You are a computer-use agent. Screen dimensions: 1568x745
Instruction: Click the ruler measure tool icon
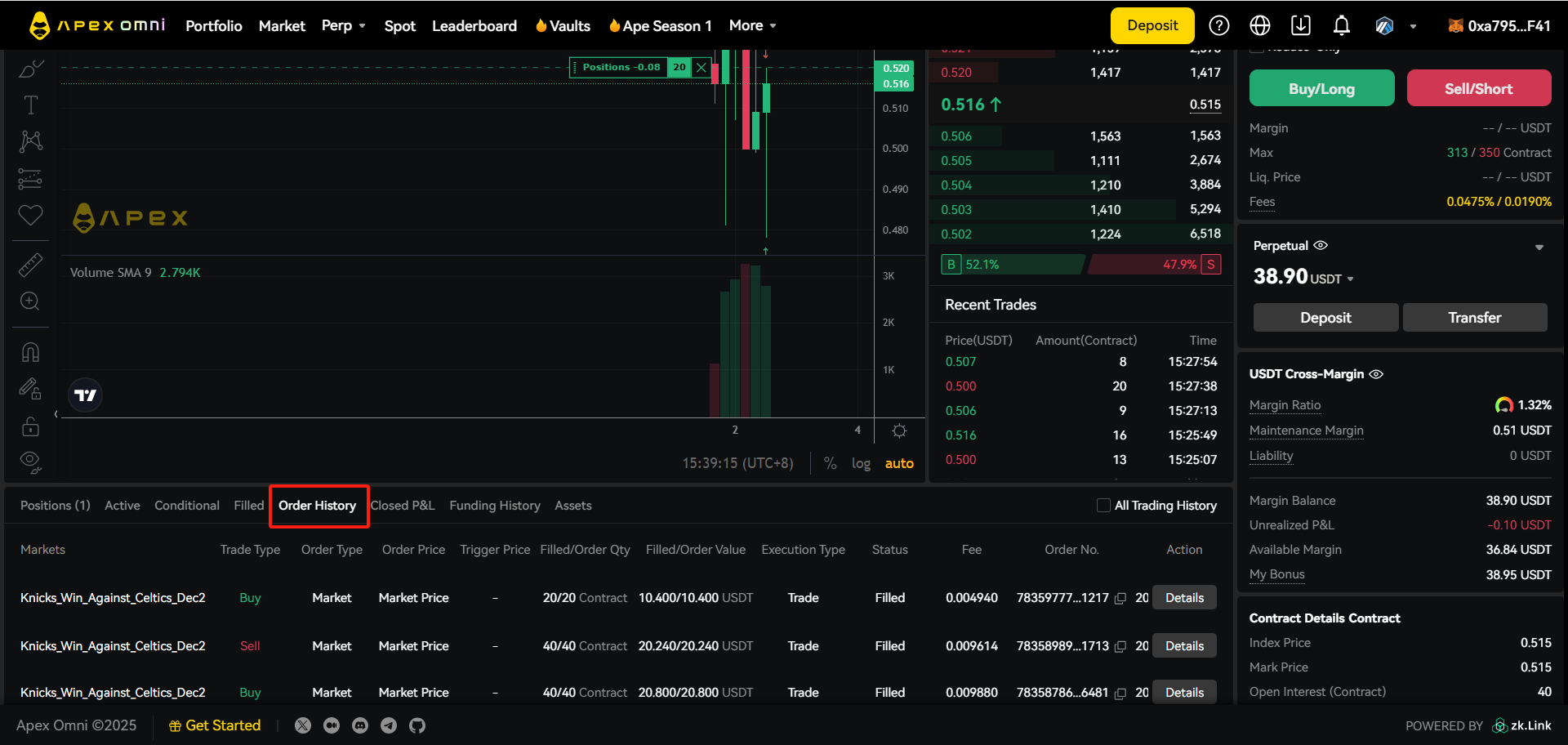click(x=30, y=265)
